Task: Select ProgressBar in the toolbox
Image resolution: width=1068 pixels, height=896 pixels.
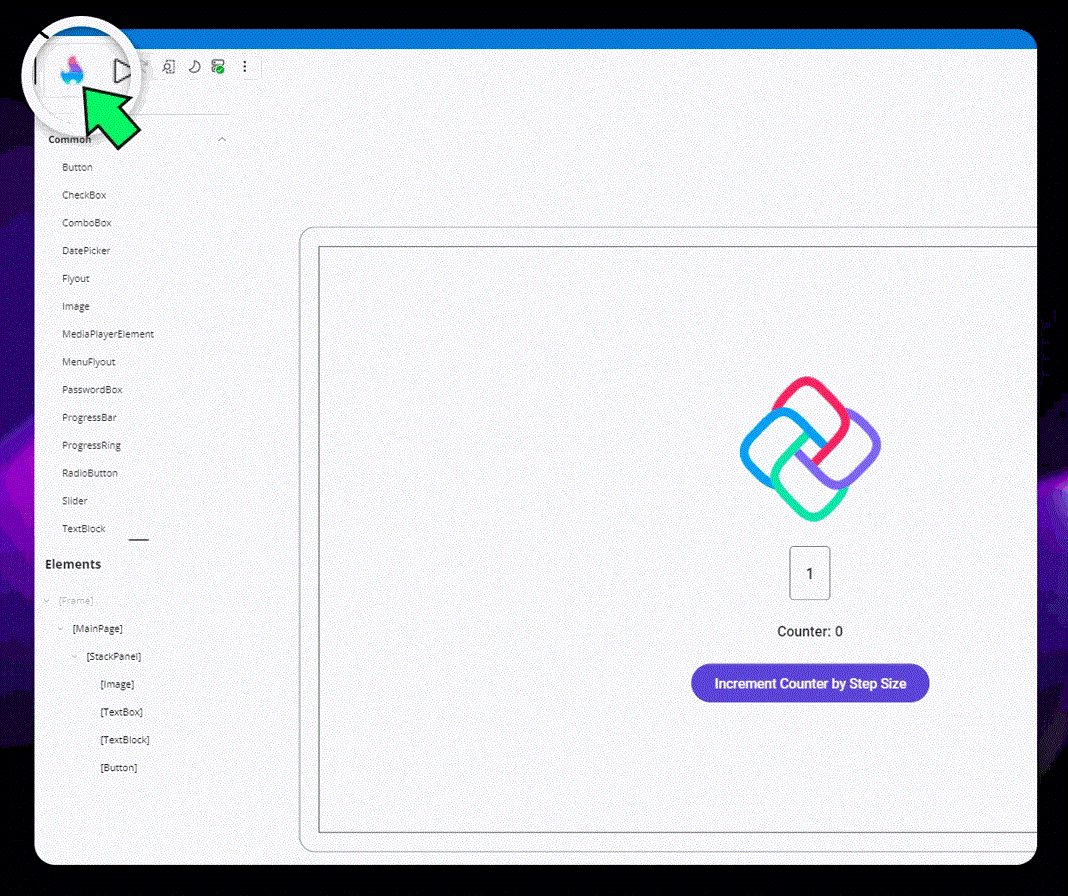Action: click(89, 418)
